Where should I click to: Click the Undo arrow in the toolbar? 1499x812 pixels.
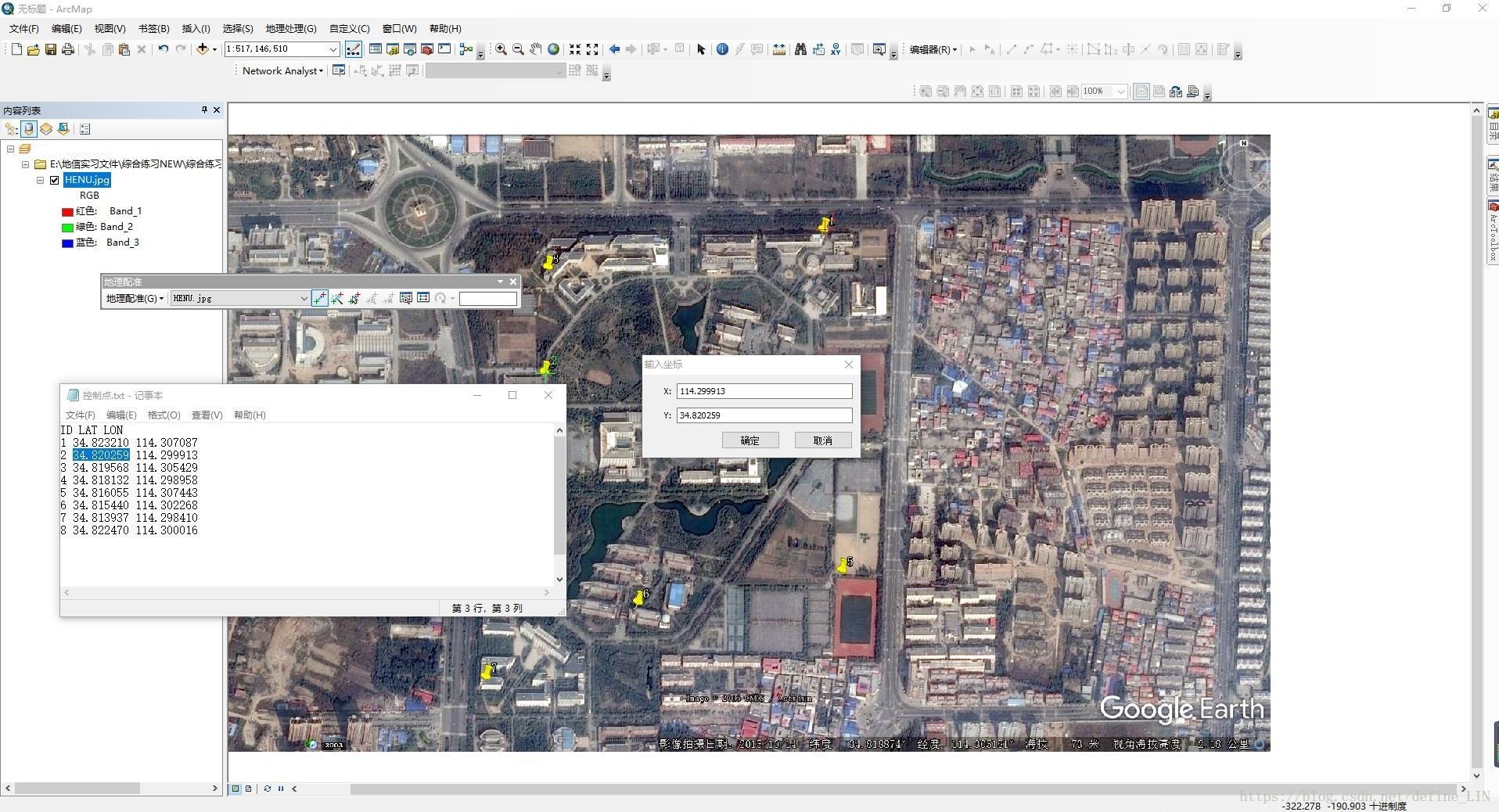point(163,49)
